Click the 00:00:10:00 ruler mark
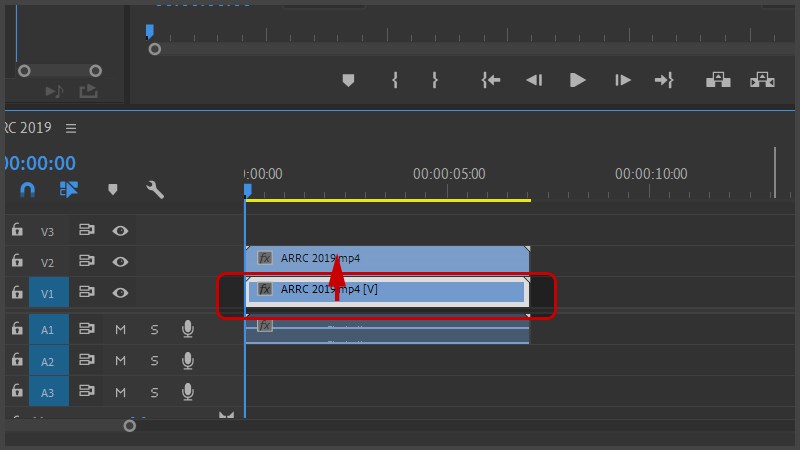Viewport: 800px width, 450px height. [x=651, y=174]
